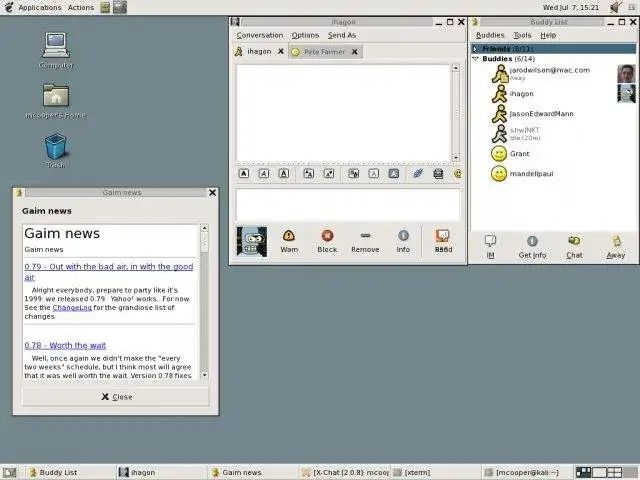Open the Conversation menu
Image resolution: width=640 pixels, height=480 pixels.
(260, 35)
